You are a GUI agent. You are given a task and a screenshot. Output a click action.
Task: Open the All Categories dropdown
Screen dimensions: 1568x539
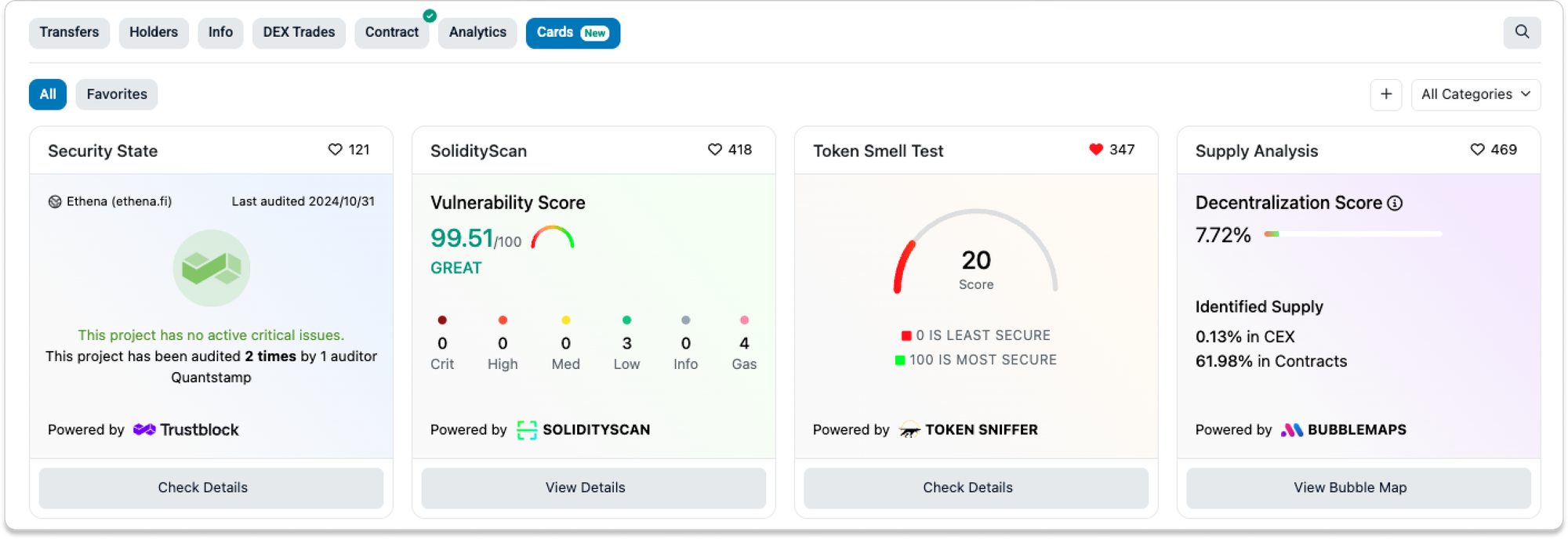(x=1475, y=94)
